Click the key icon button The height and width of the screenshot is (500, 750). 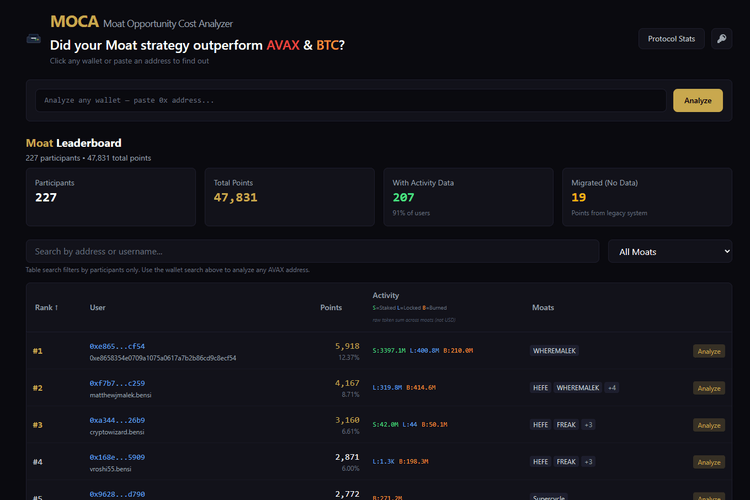coord(721,39)
